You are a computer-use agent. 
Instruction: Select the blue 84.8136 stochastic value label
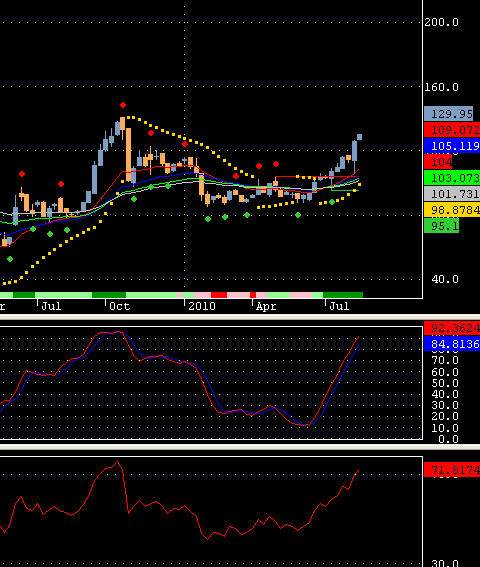click(x=452, y=344)
